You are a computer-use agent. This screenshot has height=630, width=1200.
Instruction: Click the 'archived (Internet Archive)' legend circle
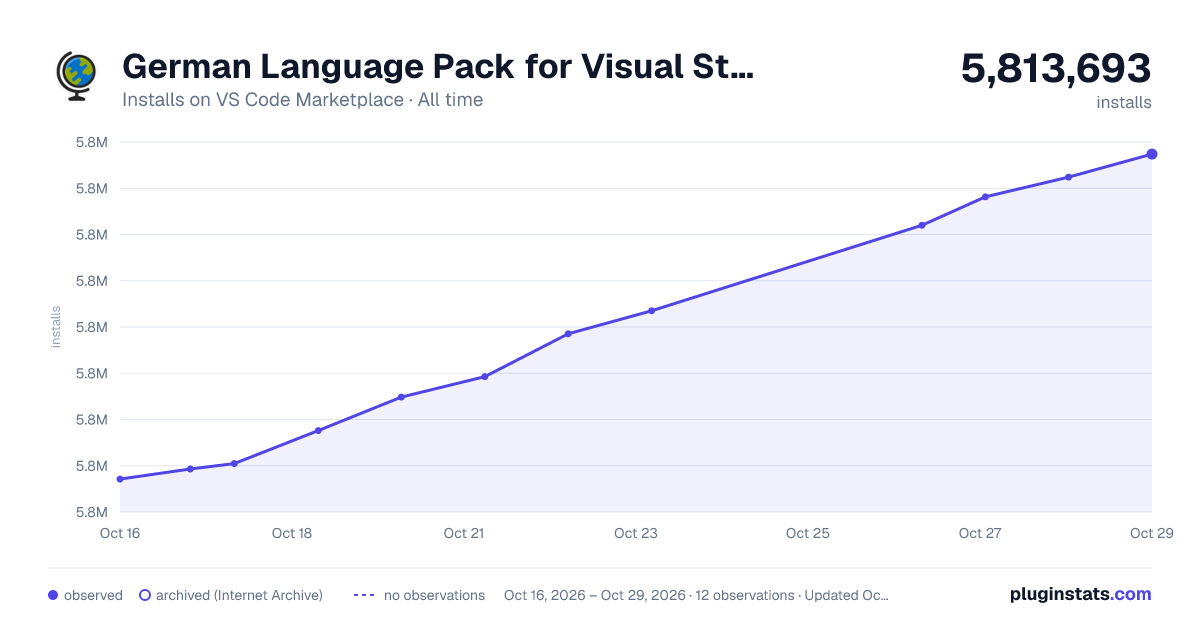coord(144,595)
